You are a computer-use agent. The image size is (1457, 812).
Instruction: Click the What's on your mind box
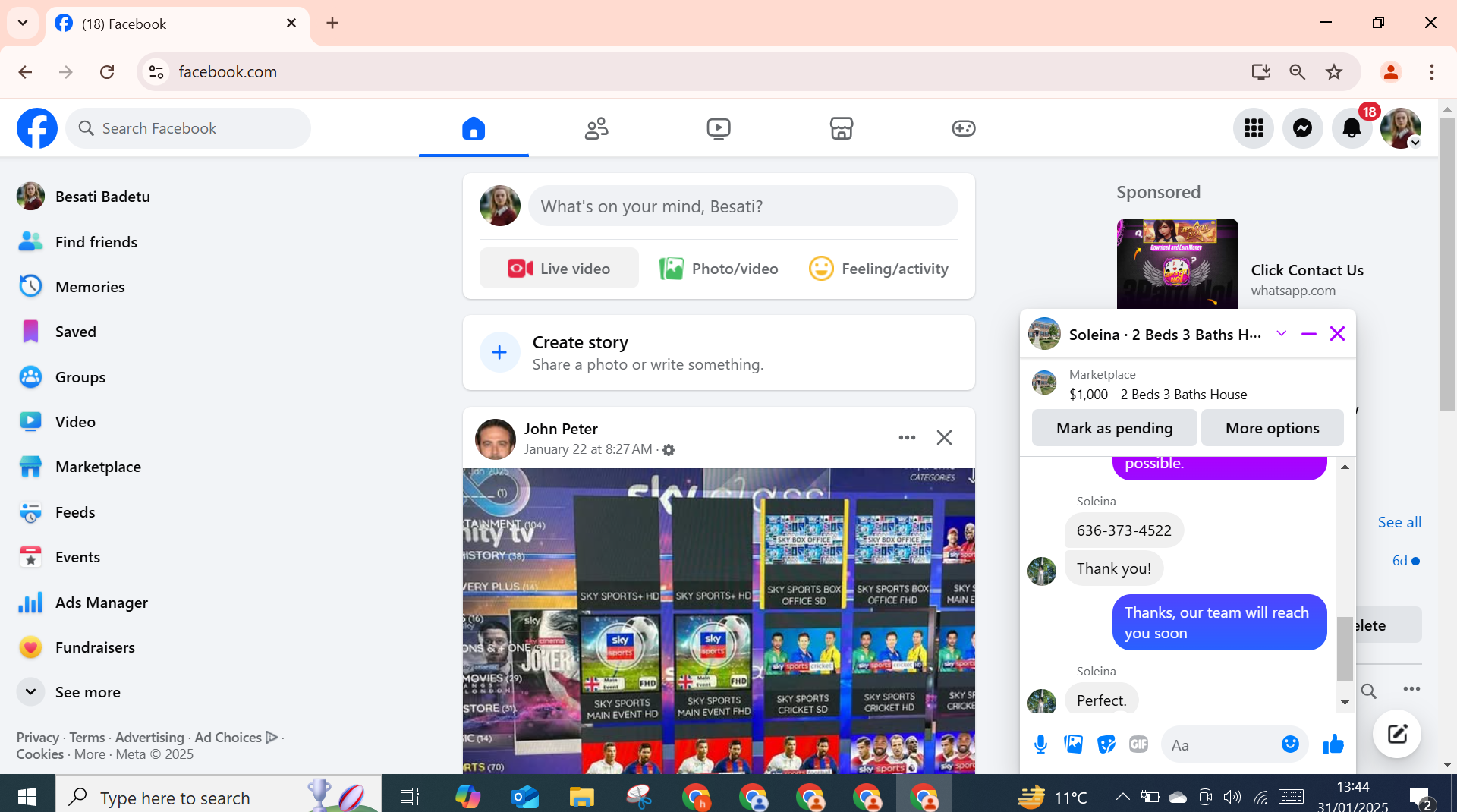click(743, 206)
